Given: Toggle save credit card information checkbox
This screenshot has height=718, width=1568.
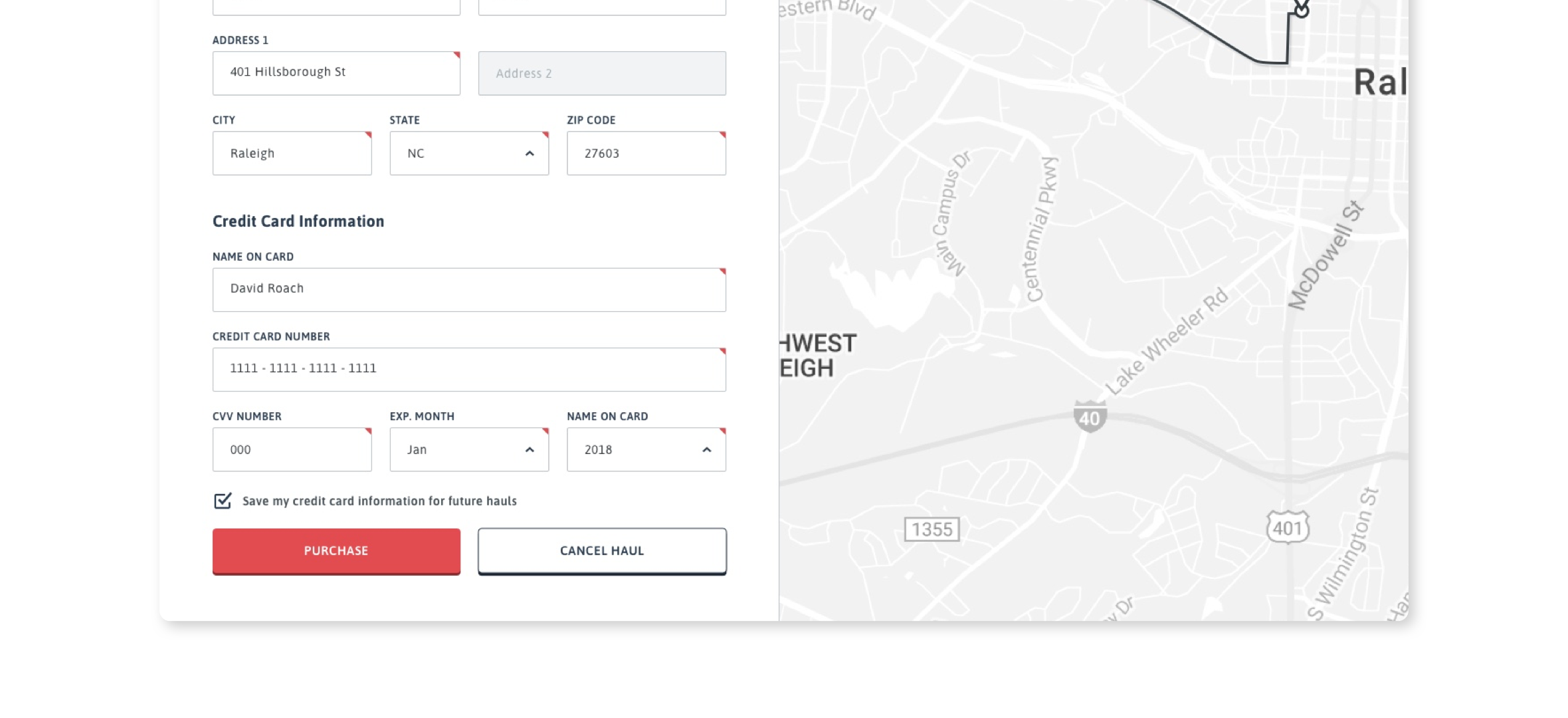Looking at the screenshot, I should (x=223, y=501).
